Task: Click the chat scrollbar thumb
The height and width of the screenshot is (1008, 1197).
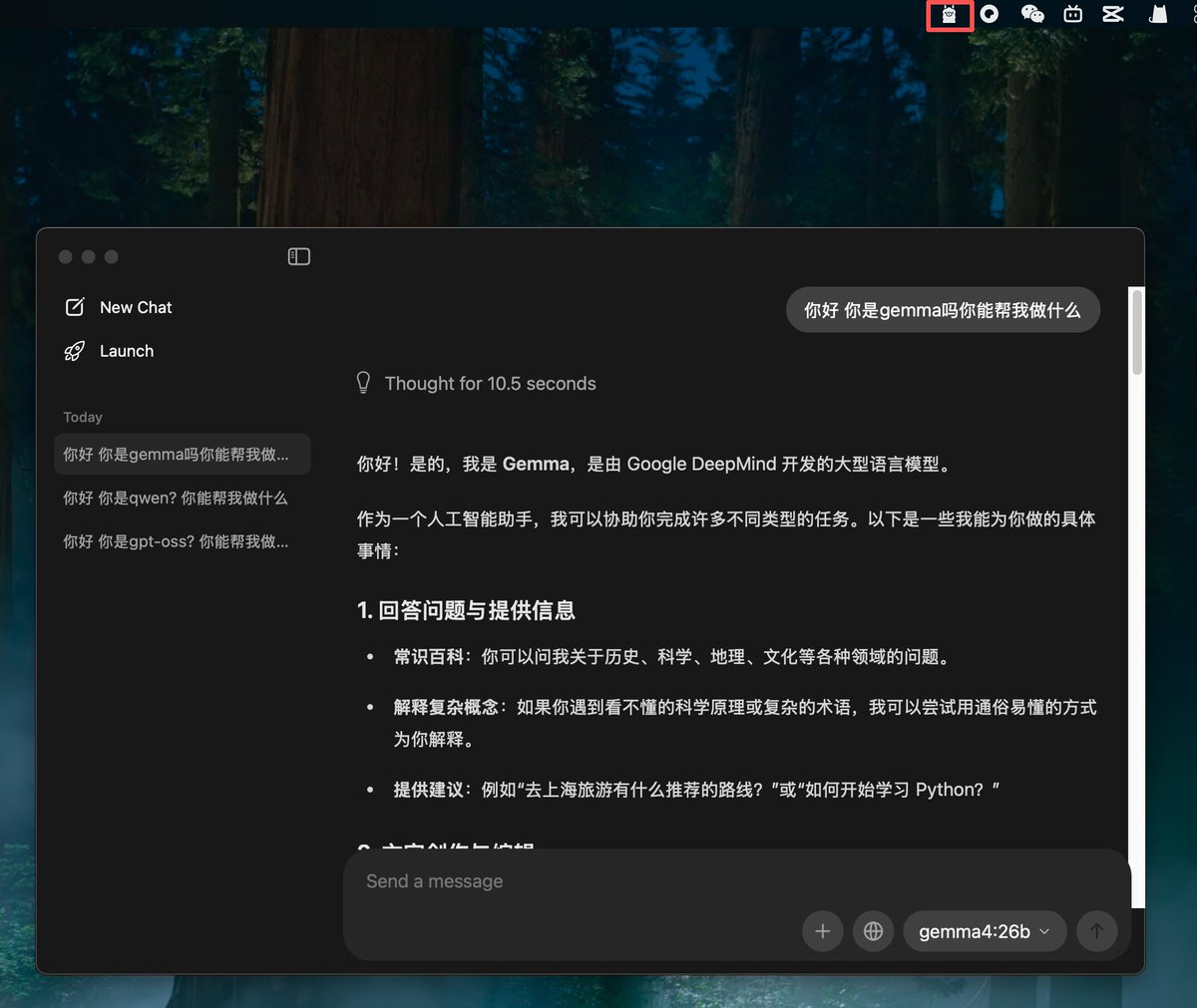Action: coord(1137,332)
